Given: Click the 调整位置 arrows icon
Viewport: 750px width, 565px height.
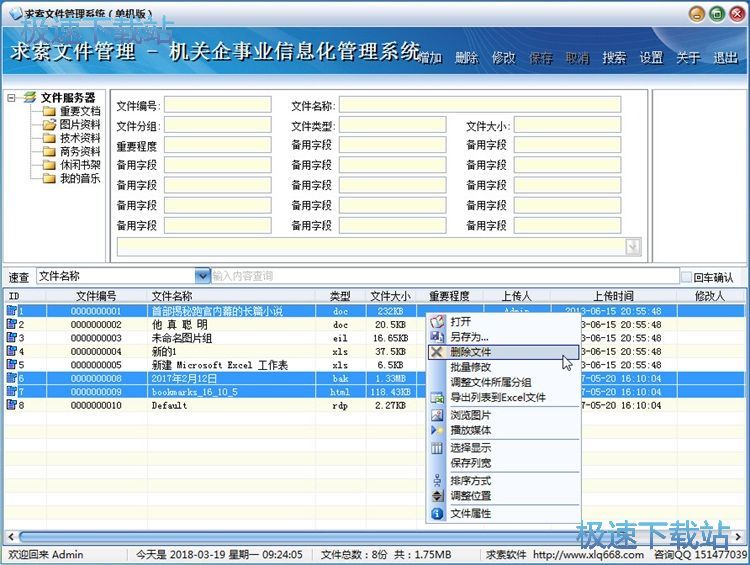Looking at the screenshot, I should pos(436,496).
